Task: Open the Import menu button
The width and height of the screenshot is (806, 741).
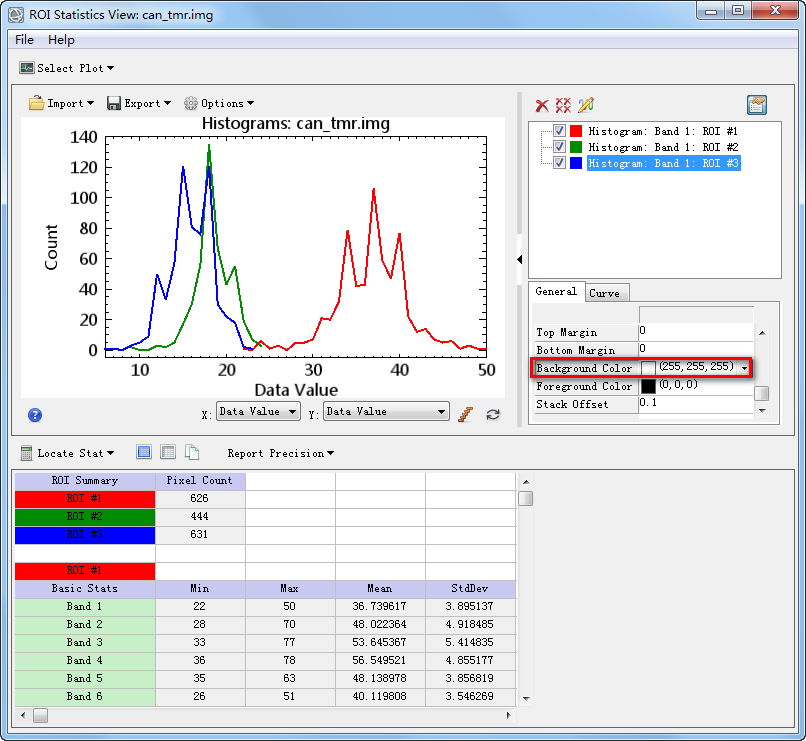Action: pos(62,103)
